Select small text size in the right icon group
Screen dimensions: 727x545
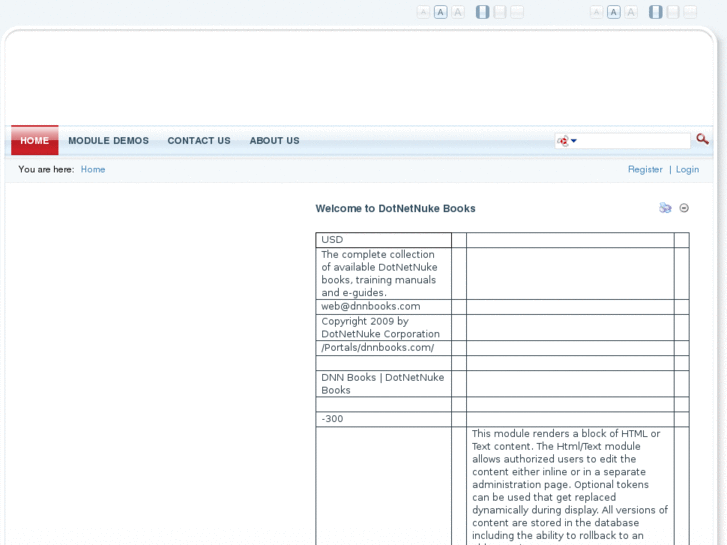click(x=596, y=12)
